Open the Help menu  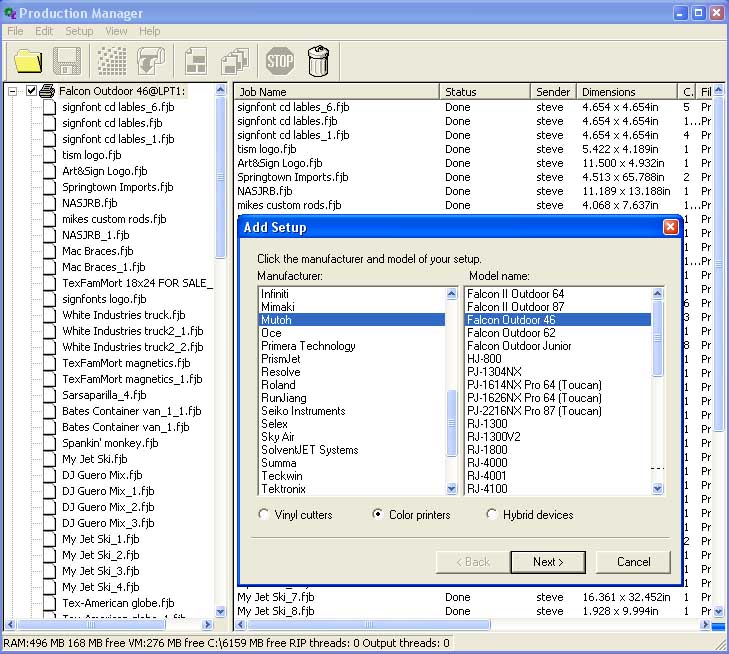click(x=150, y=31)
